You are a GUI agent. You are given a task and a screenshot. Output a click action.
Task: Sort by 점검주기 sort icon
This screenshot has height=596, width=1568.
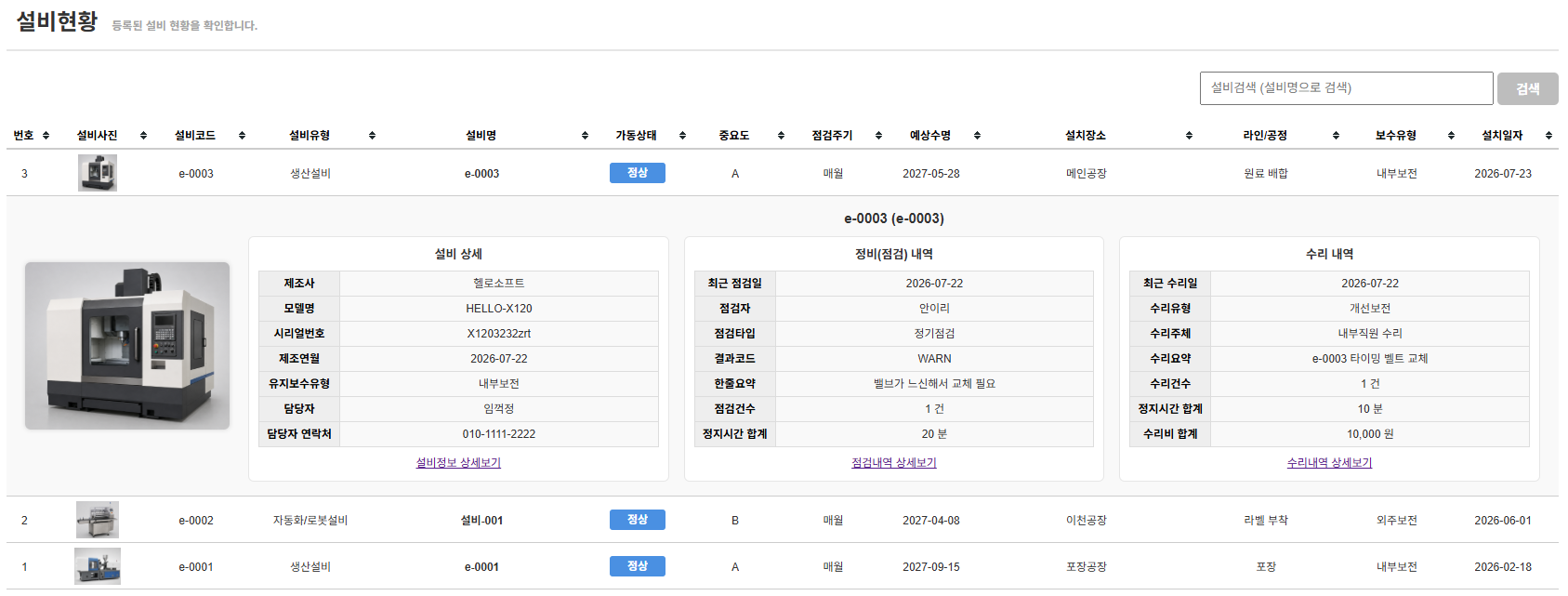pos(878,136)
